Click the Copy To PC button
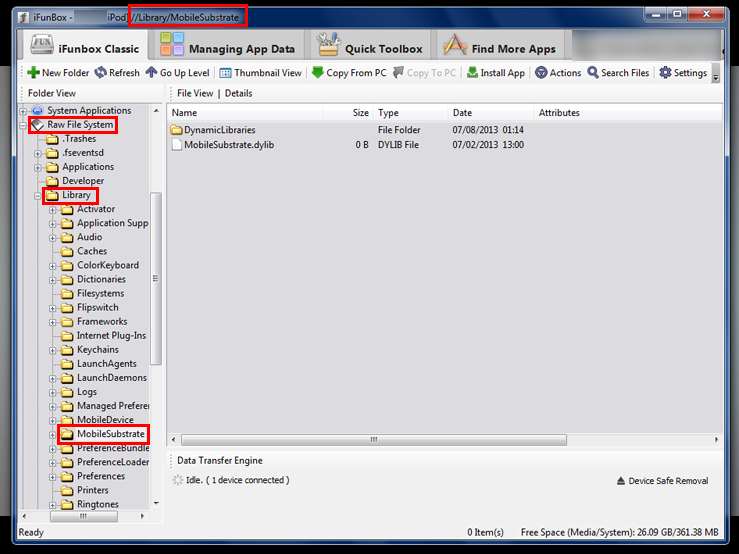The width and height of the screenshot is (739, 554). click(x=425, y=73)
